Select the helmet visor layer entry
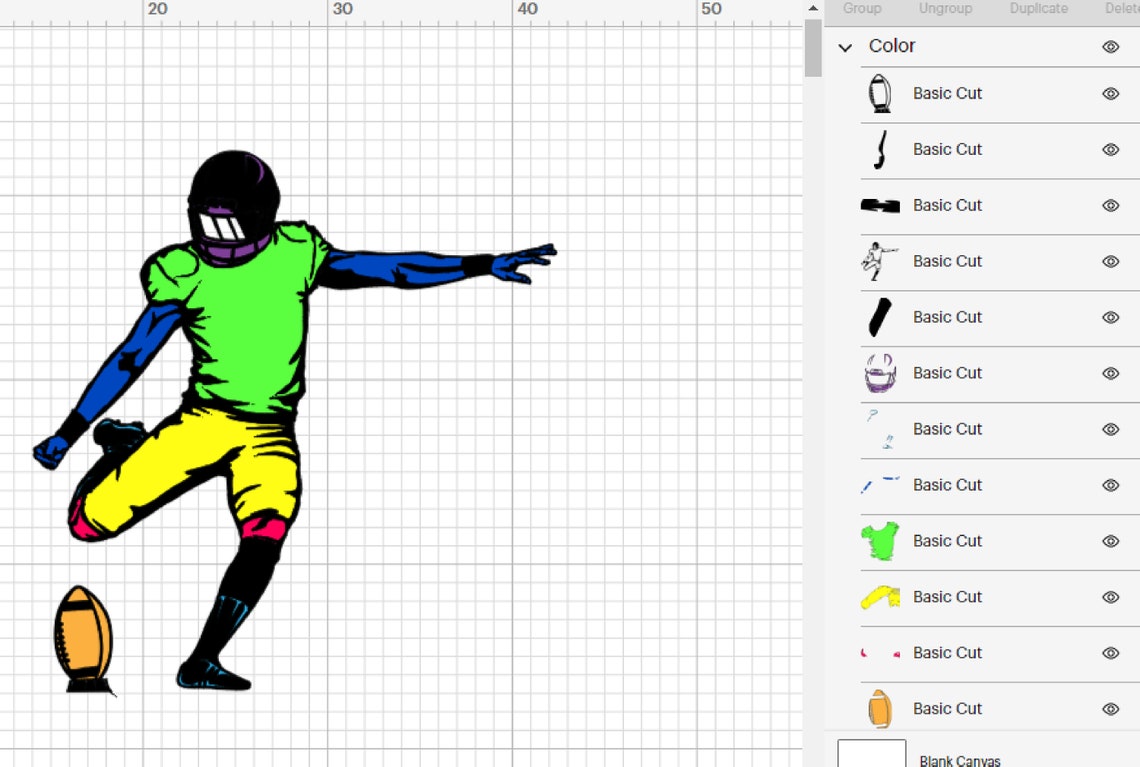The image size is (1140, 767). (879, 429)
